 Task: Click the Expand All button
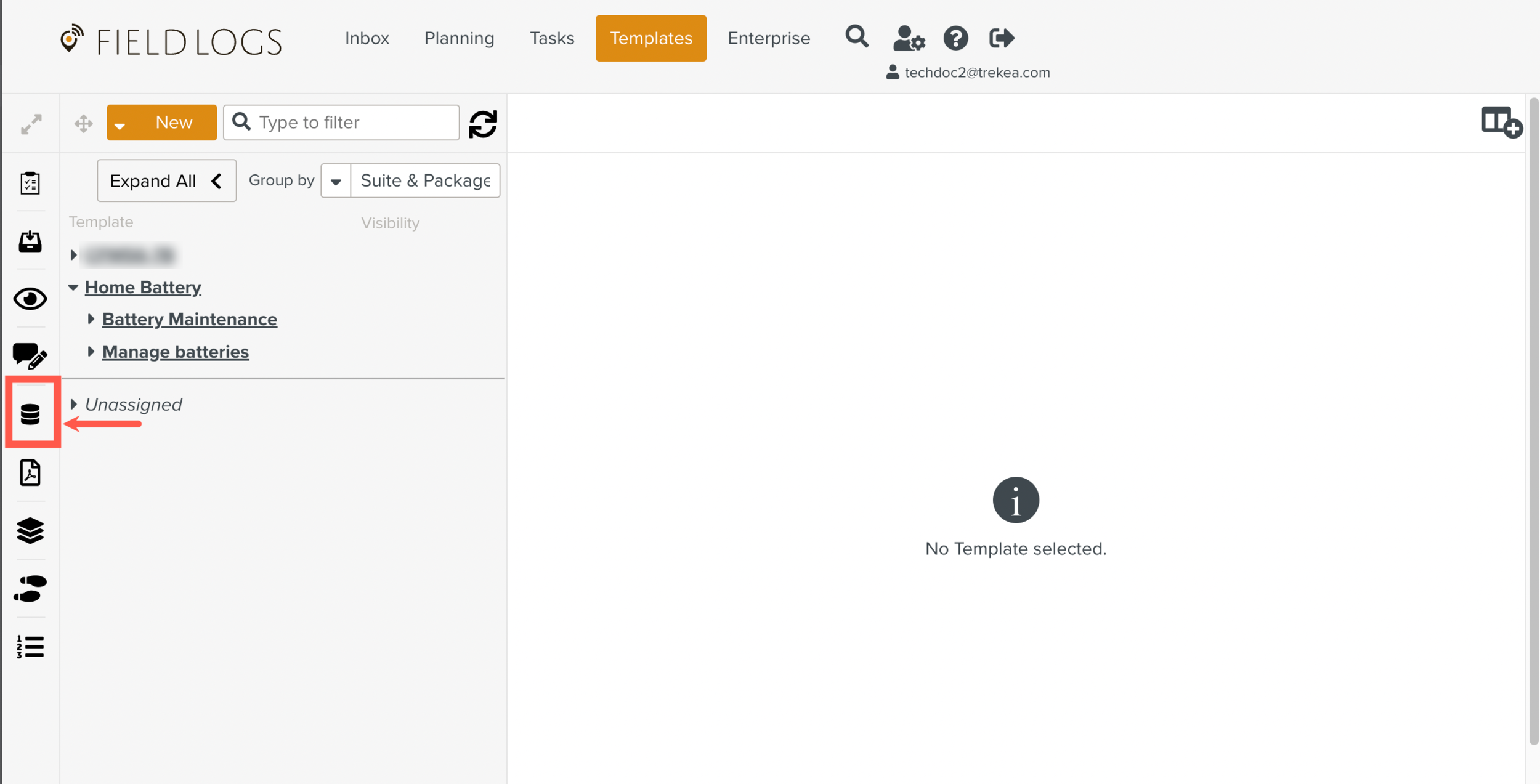(167, 181)
